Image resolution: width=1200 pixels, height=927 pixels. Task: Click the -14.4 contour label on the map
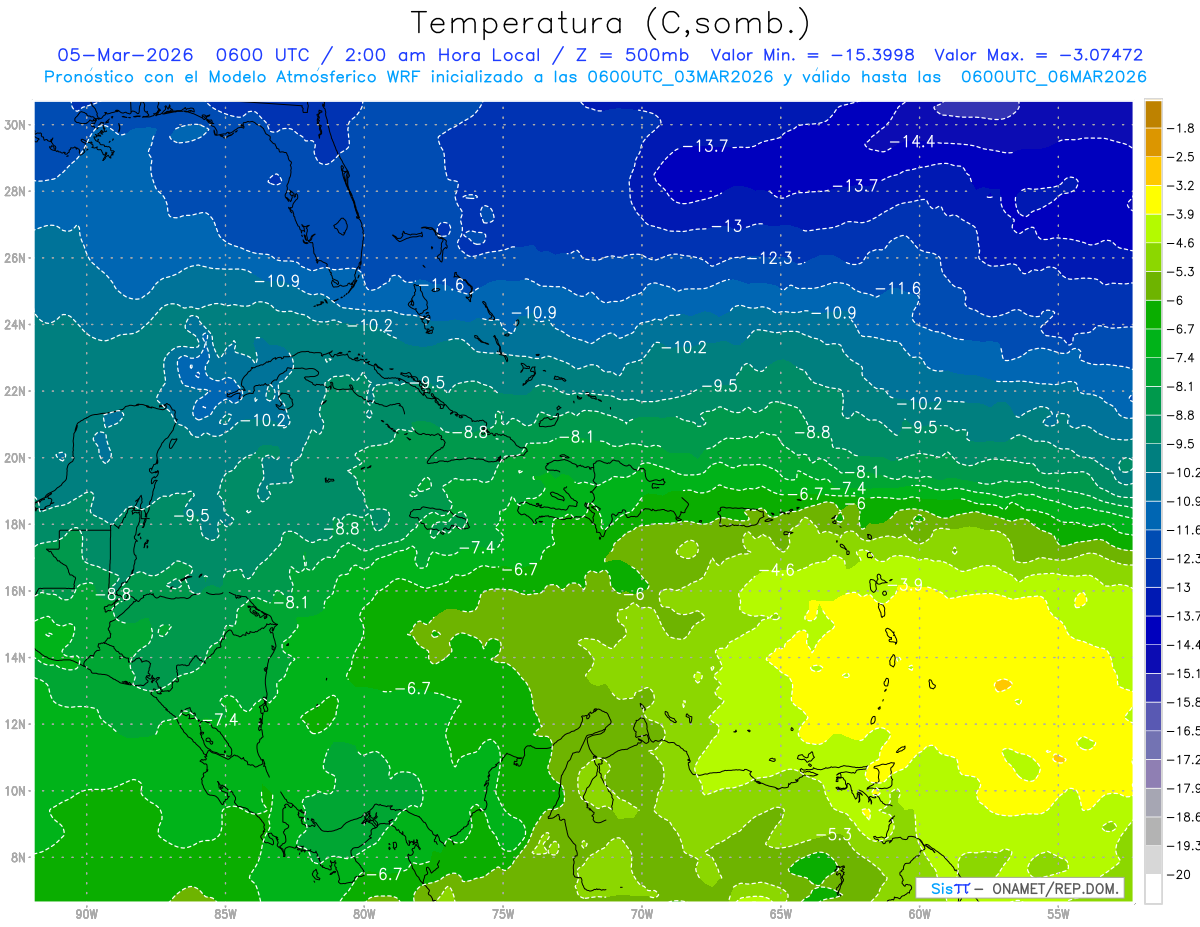tap(912, 142)
